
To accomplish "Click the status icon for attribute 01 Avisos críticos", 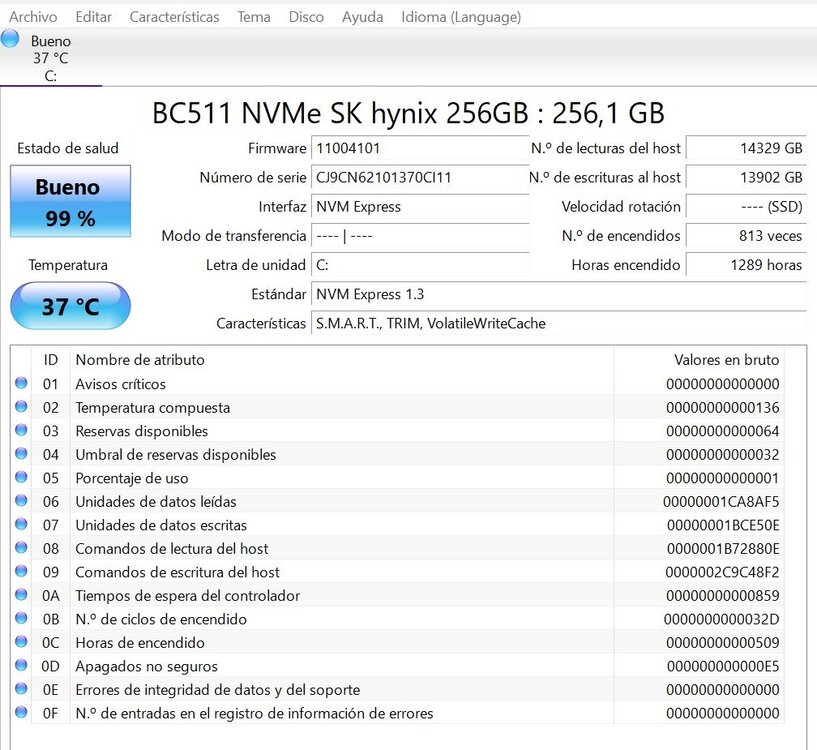I will [x=21, y=383].
